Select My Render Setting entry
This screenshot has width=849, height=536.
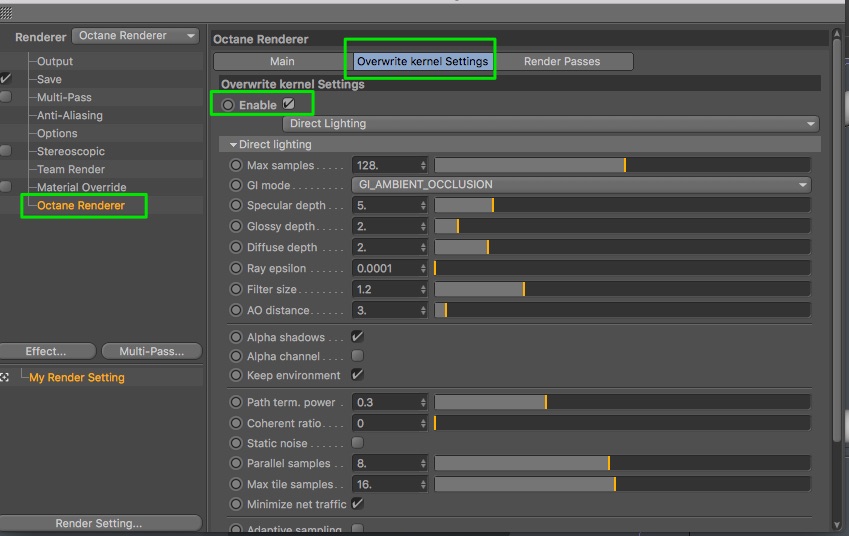[77, 377]
